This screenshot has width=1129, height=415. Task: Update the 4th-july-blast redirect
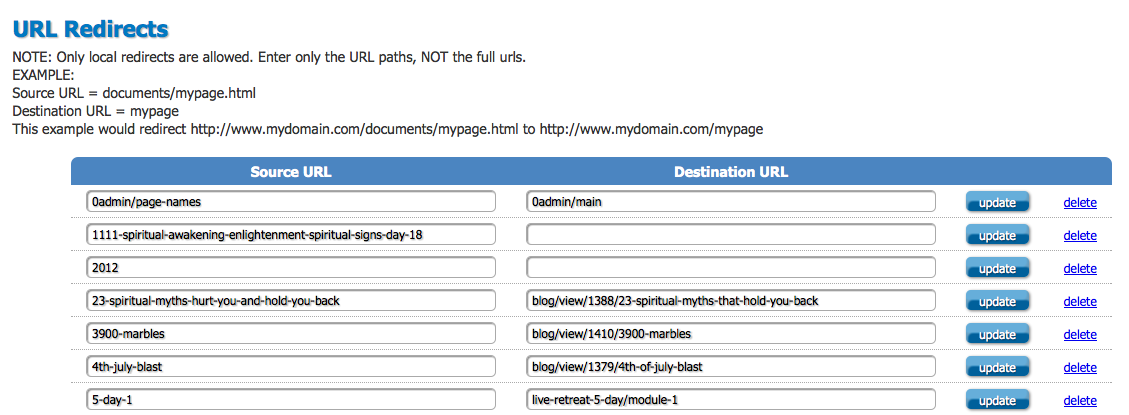(997, 367)
